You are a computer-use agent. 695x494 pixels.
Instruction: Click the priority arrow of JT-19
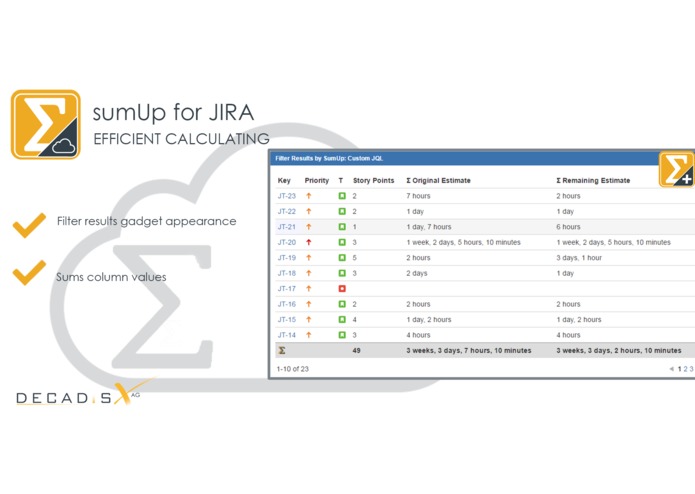(x=309, y=258)
